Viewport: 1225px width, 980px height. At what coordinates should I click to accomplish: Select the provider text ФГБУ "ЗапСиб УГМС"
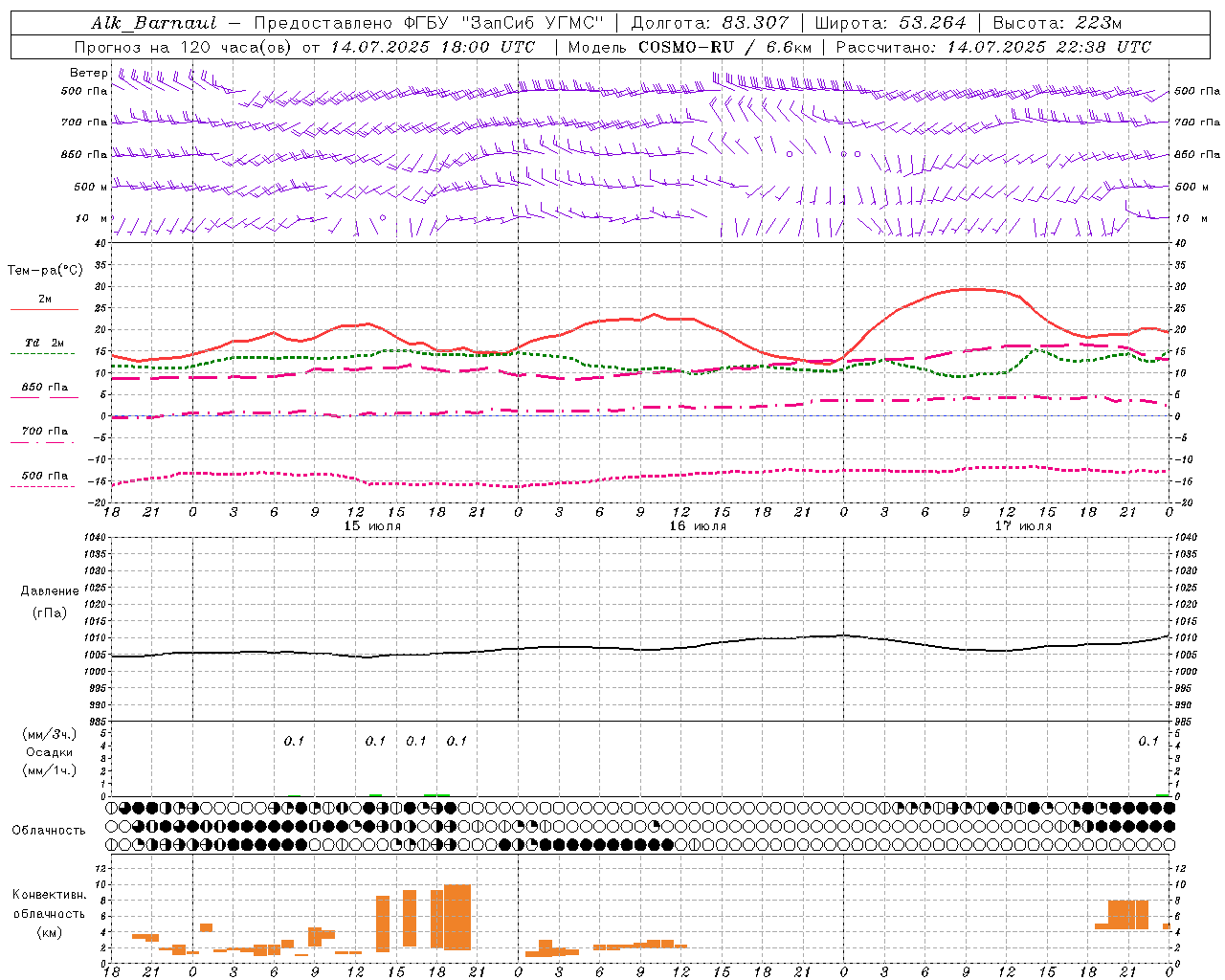tap(504, 23)
